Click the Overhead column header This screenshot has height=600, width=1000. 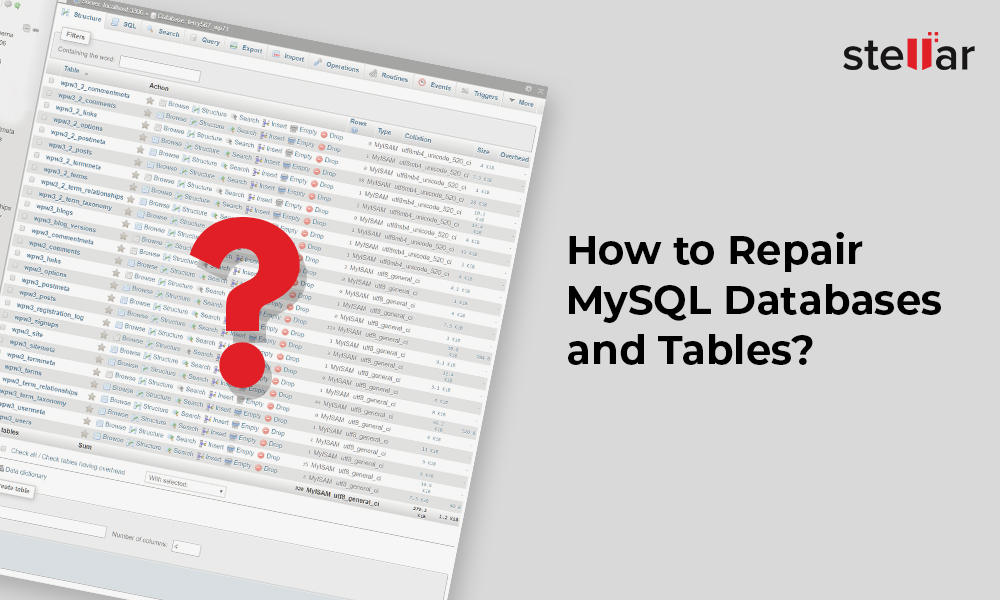[x=514, y=157]
